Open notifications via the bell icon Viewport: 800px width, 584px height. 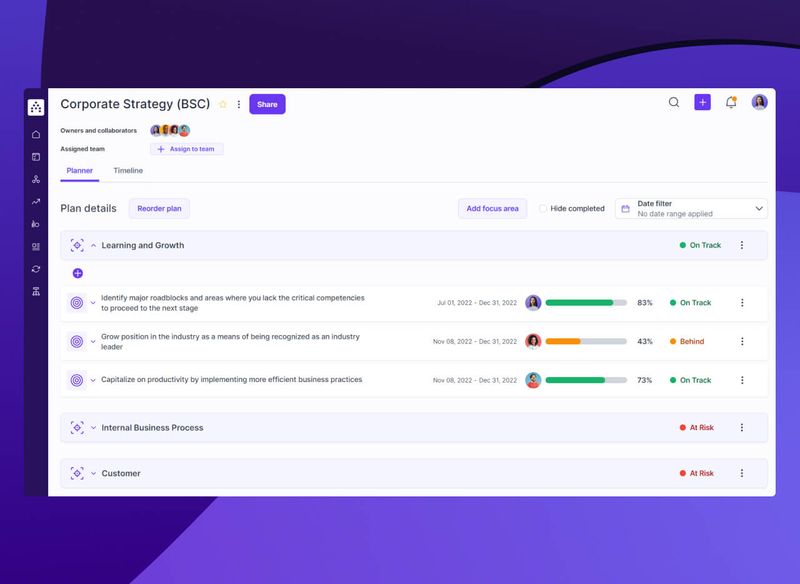click(730, 103)
